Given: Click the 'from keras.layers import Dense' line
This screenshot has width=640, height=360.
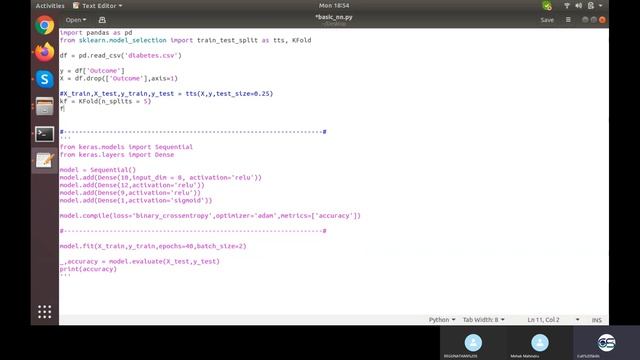Looking at the screenshot, I should tap(117, 155).
